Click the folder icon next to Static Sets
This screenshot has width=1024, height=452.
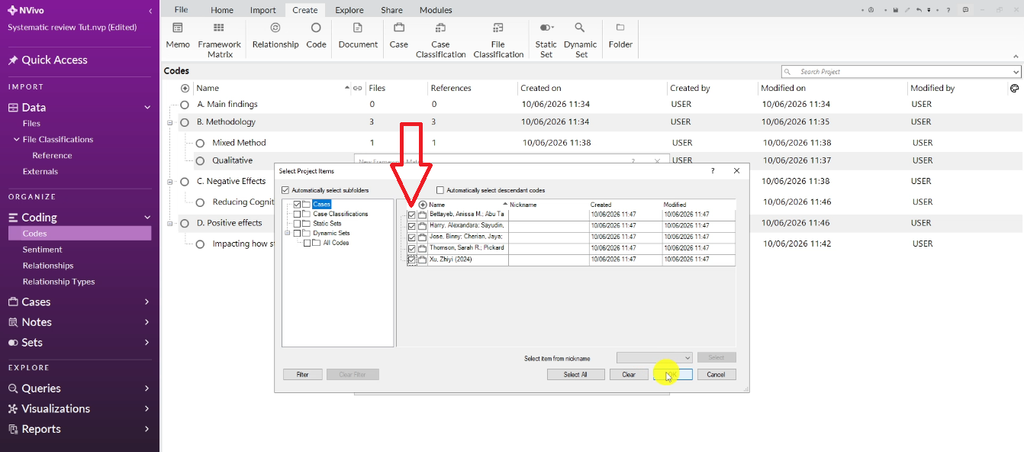pyautogui.click(x=306, y=223)
